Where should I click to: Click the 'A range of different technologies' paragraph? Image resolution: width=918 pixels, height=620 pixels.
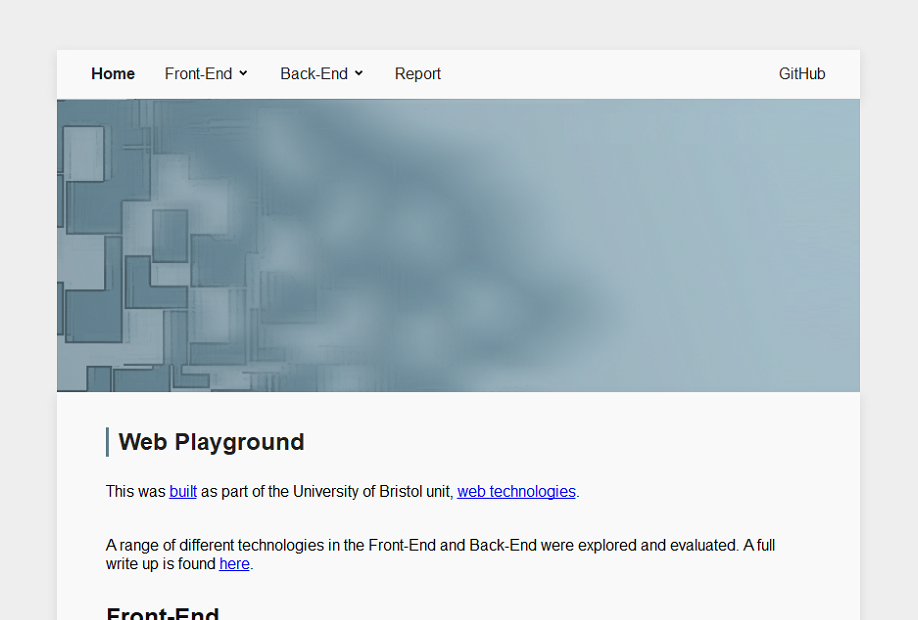point(440,554)
